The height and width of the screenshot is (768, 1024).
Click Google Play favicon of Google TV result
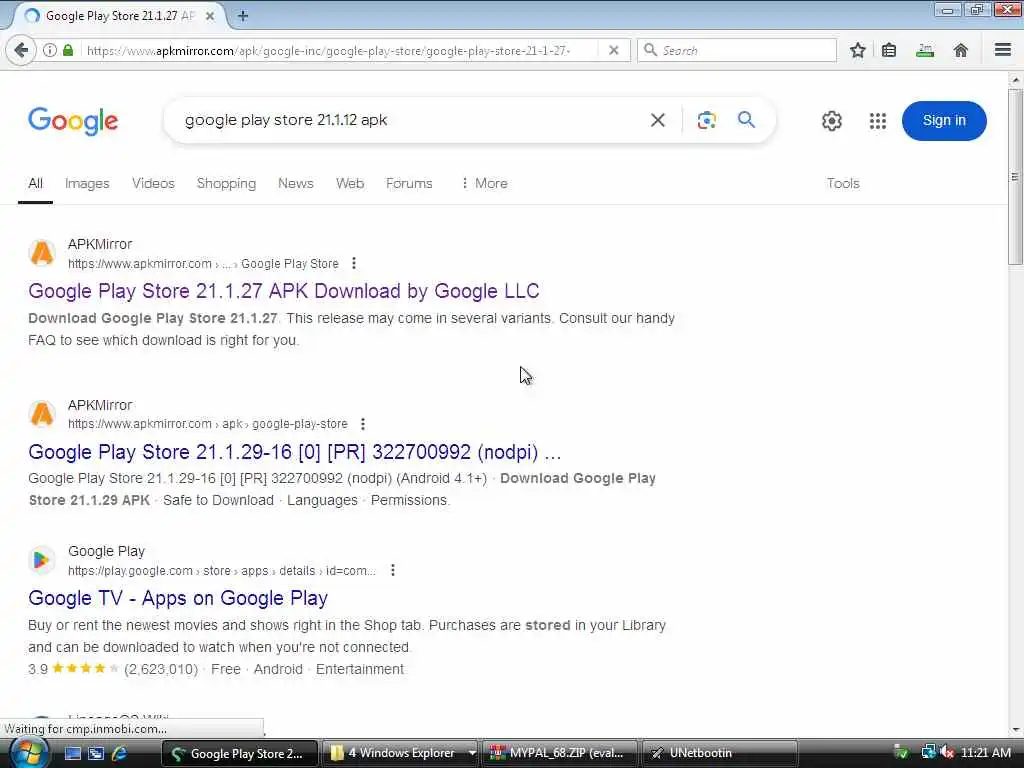(42, 560)
